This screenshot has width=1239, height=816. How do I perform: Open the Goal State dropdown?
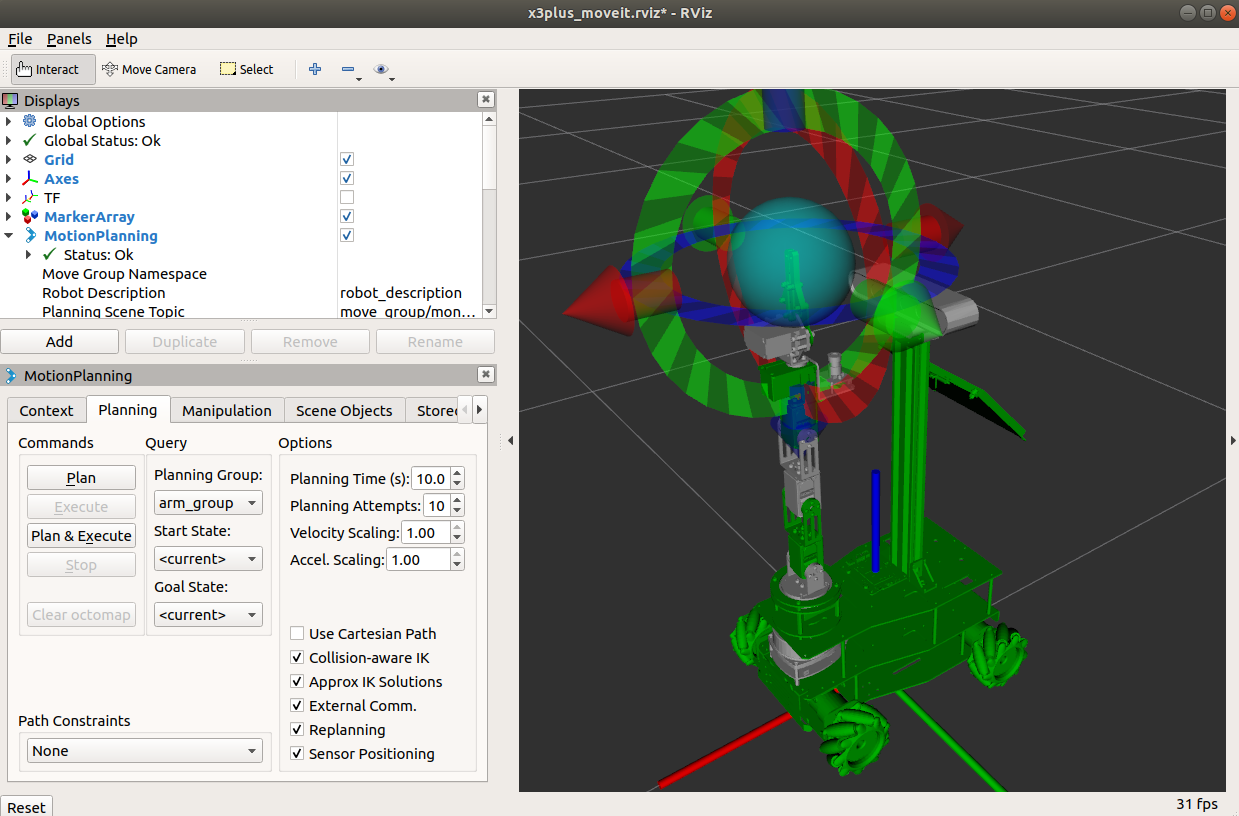click(x=208, y=615)
